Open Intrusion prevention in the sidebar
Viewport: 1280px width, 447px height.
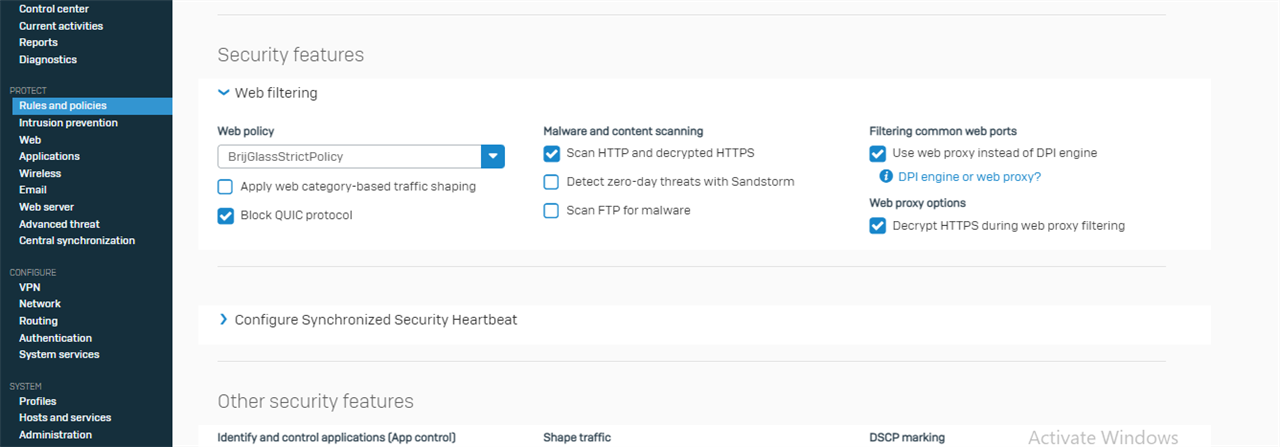(x=68, y=123)
